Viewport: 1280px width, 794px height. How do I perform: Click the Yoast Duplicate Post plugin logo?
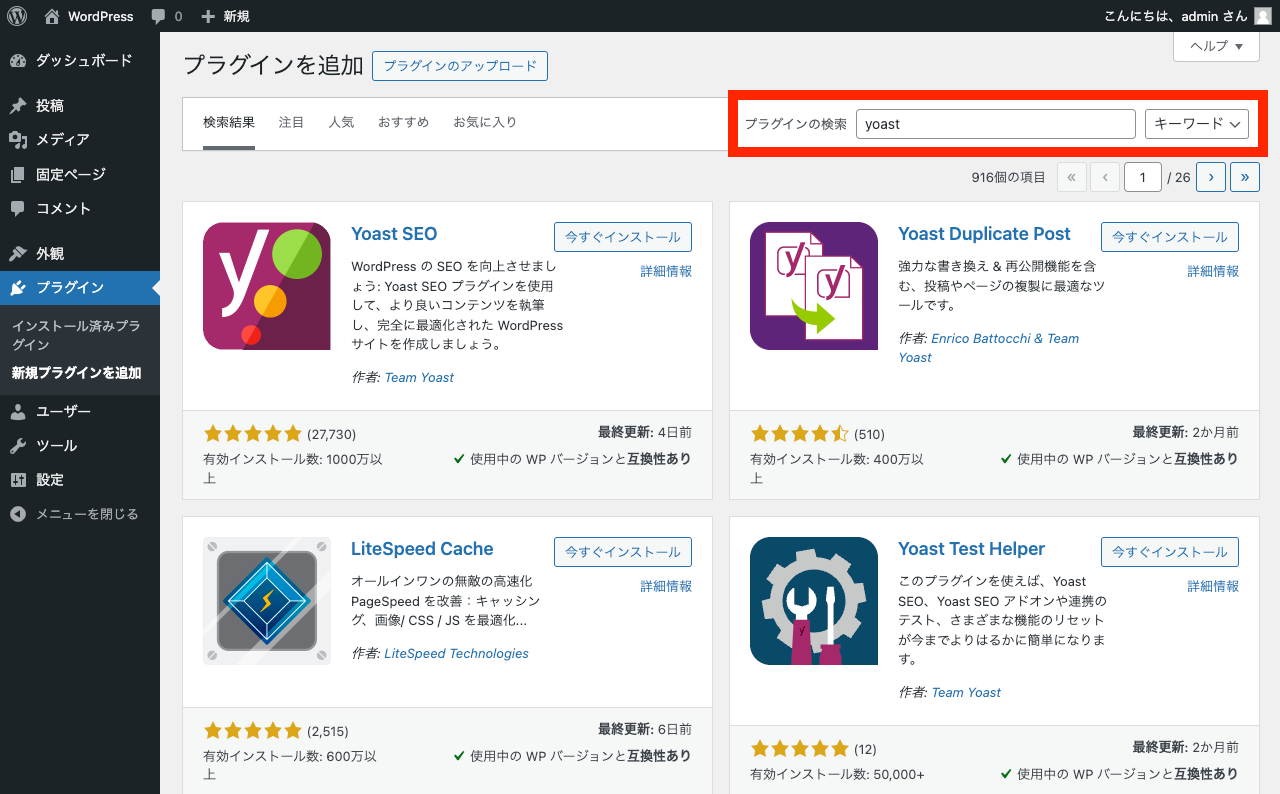(x=814, y=286)
